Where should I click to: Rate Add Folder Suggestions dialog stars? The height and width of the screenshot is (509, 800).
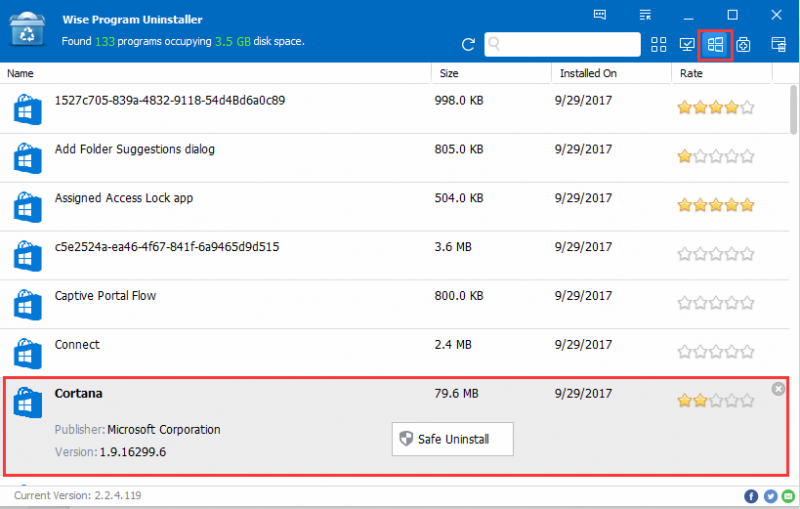[x=716, y=156]
